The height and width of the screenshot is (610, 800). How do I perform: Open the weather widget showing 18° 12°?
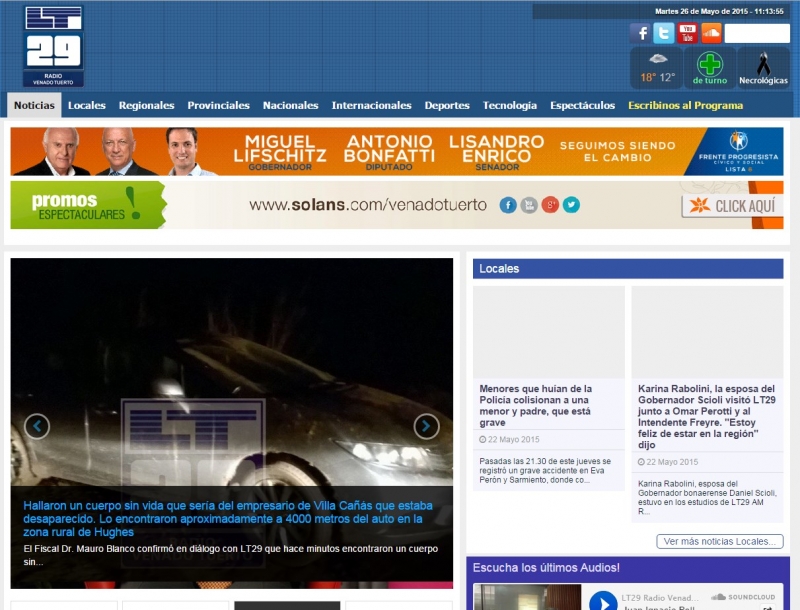click(x=657, y=68)
